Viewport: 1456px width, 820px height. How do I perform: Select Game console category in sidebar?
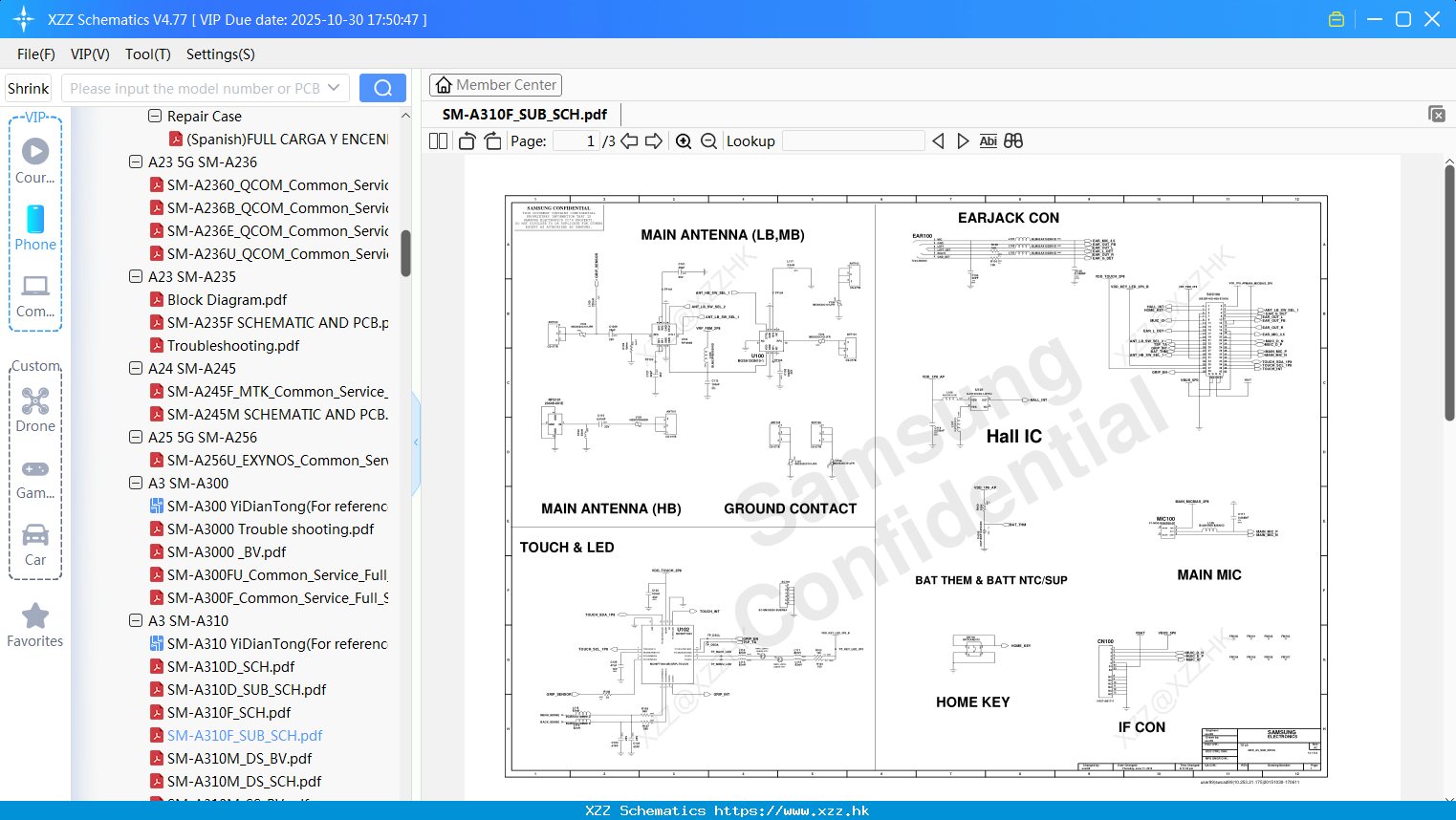(35, 478)
